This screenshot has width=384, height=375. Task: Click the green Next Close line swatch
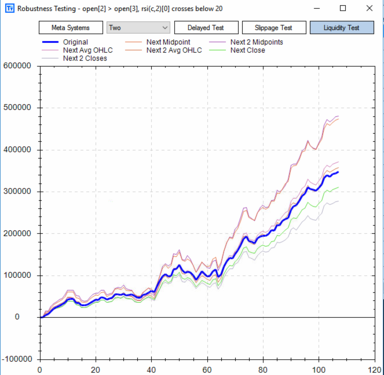click(x=217, y=50)
